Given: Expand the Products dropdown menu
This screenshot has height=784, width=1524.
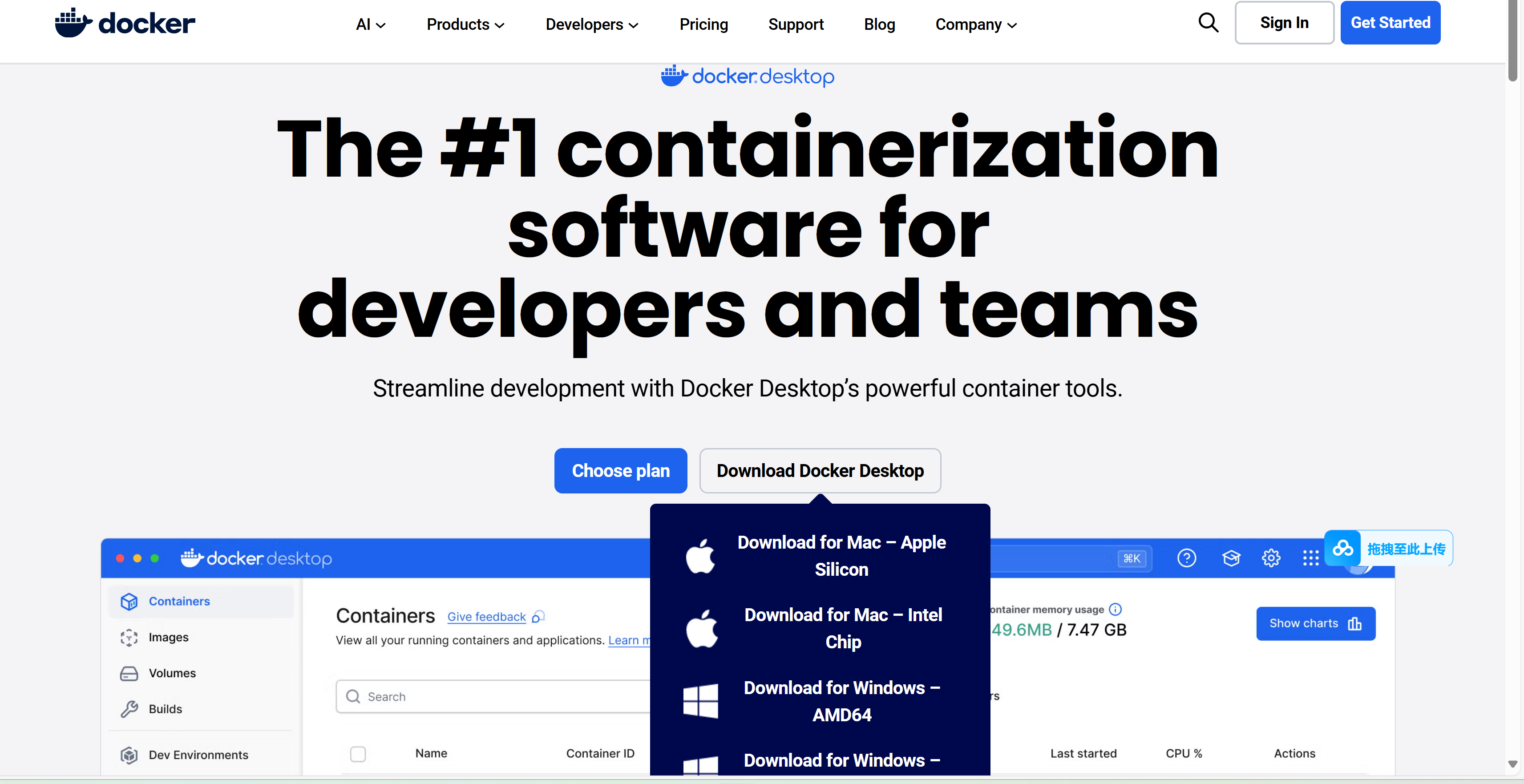Looking at the screenshot, I should (465, 25).
